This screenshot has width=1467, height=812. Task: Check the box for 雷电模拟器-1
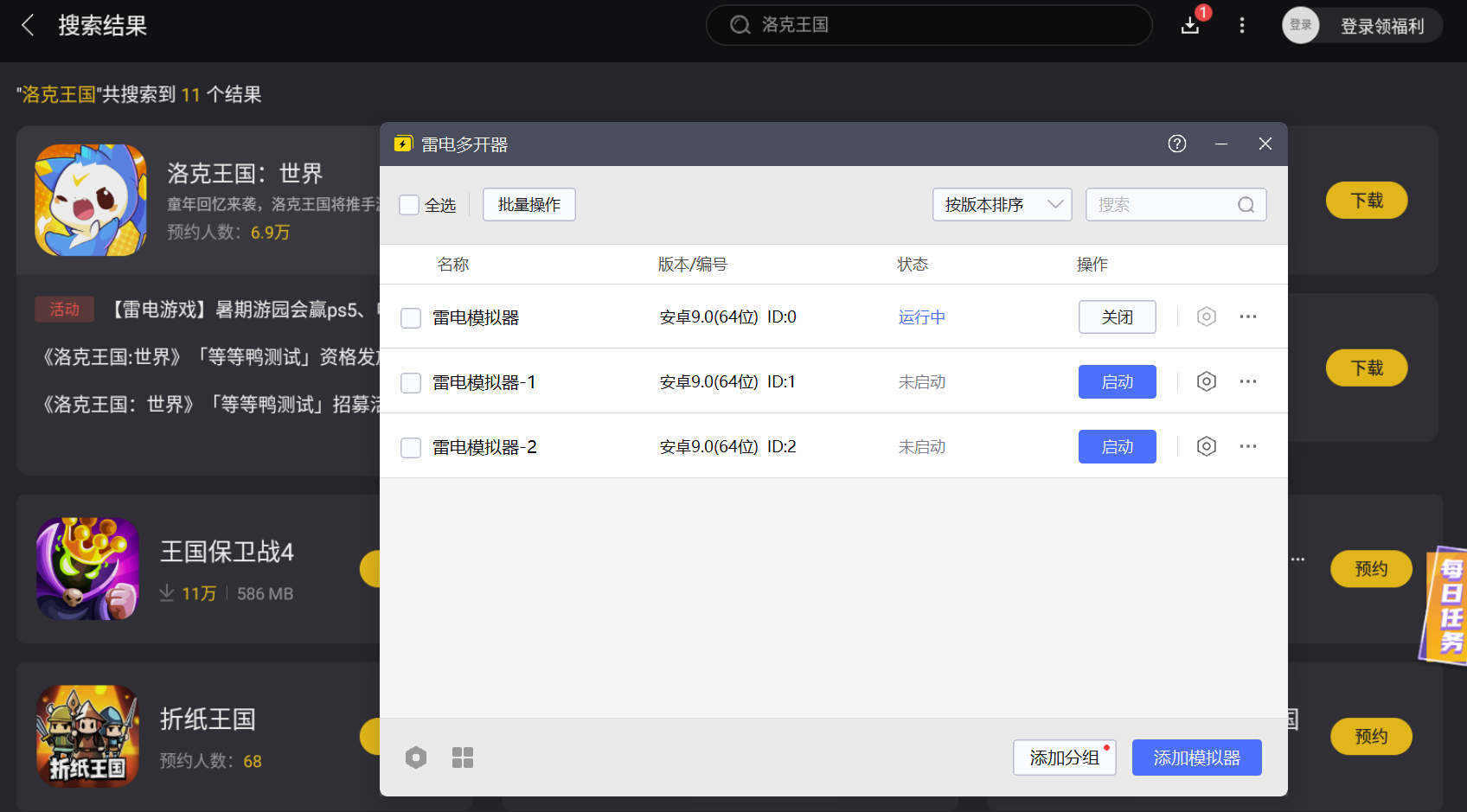411,382
